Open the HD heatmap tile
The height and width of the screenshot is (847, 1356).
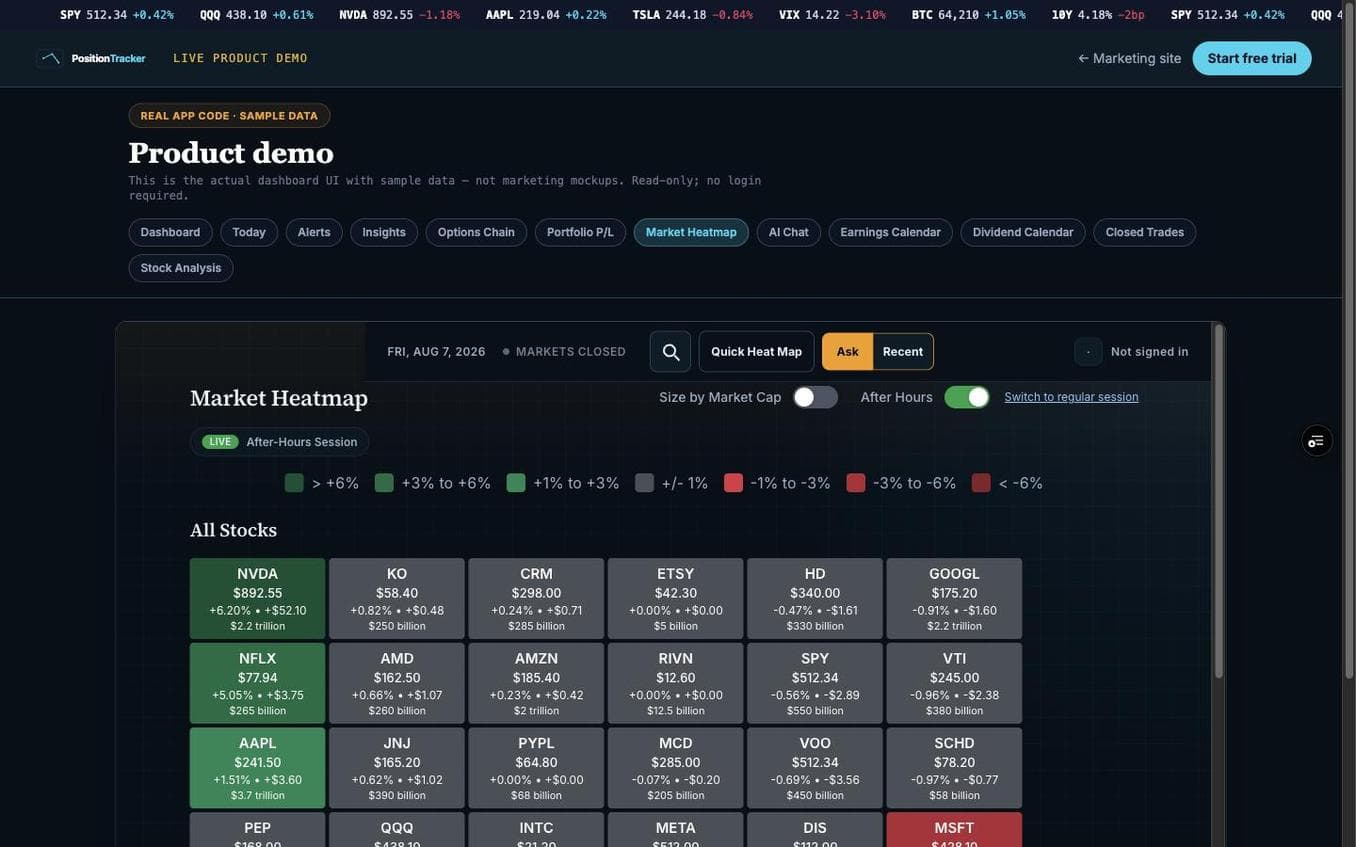coord(815,599)
